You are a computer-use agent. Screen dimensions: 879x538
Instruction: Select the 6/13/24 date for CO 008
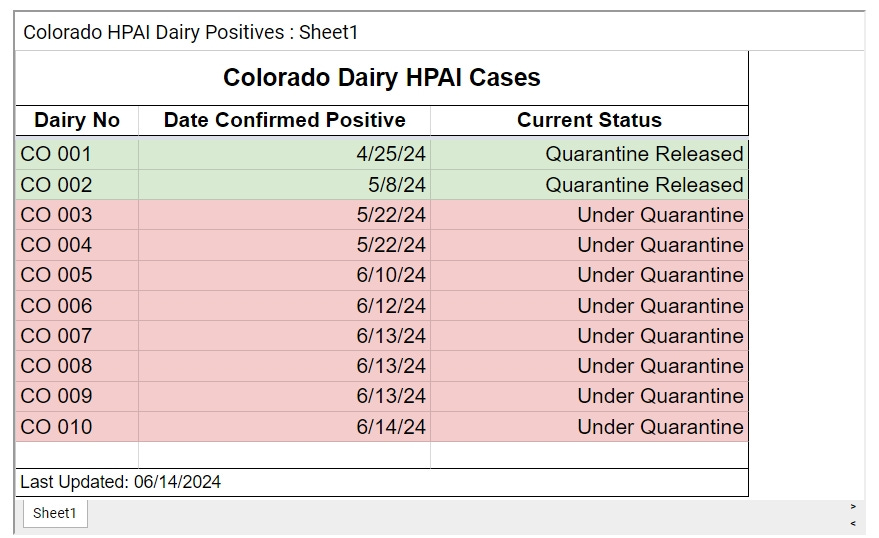(x=284, y=366)
